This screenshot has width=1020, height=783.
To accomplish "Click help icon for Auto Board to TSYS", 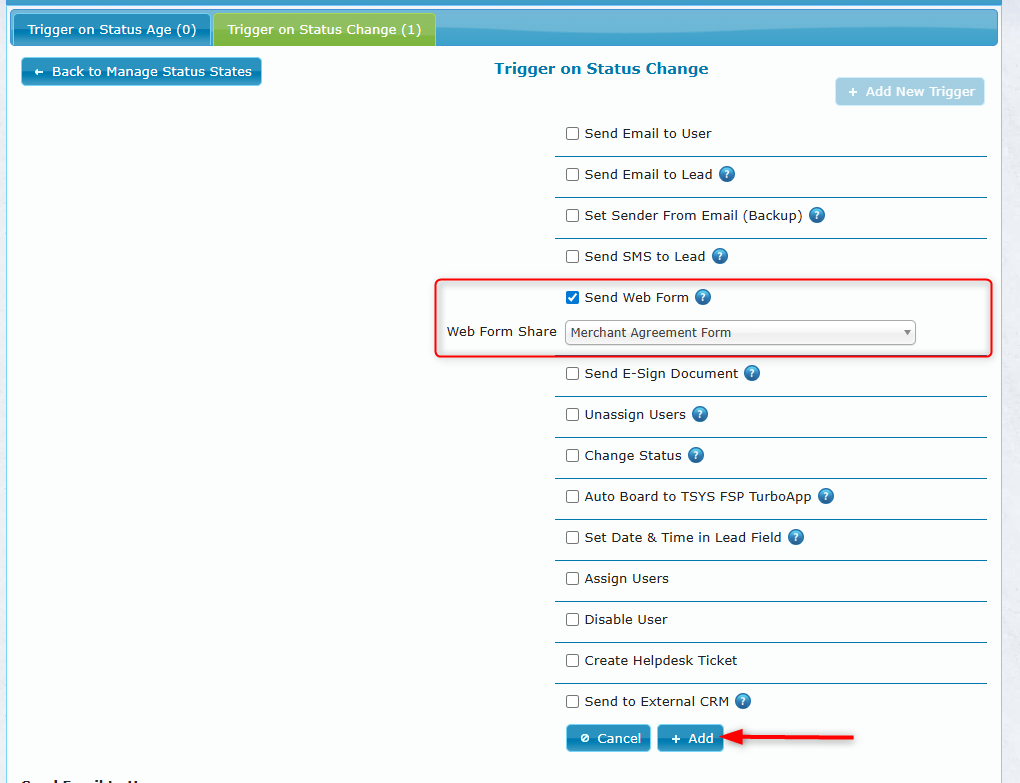I will 826,496.
